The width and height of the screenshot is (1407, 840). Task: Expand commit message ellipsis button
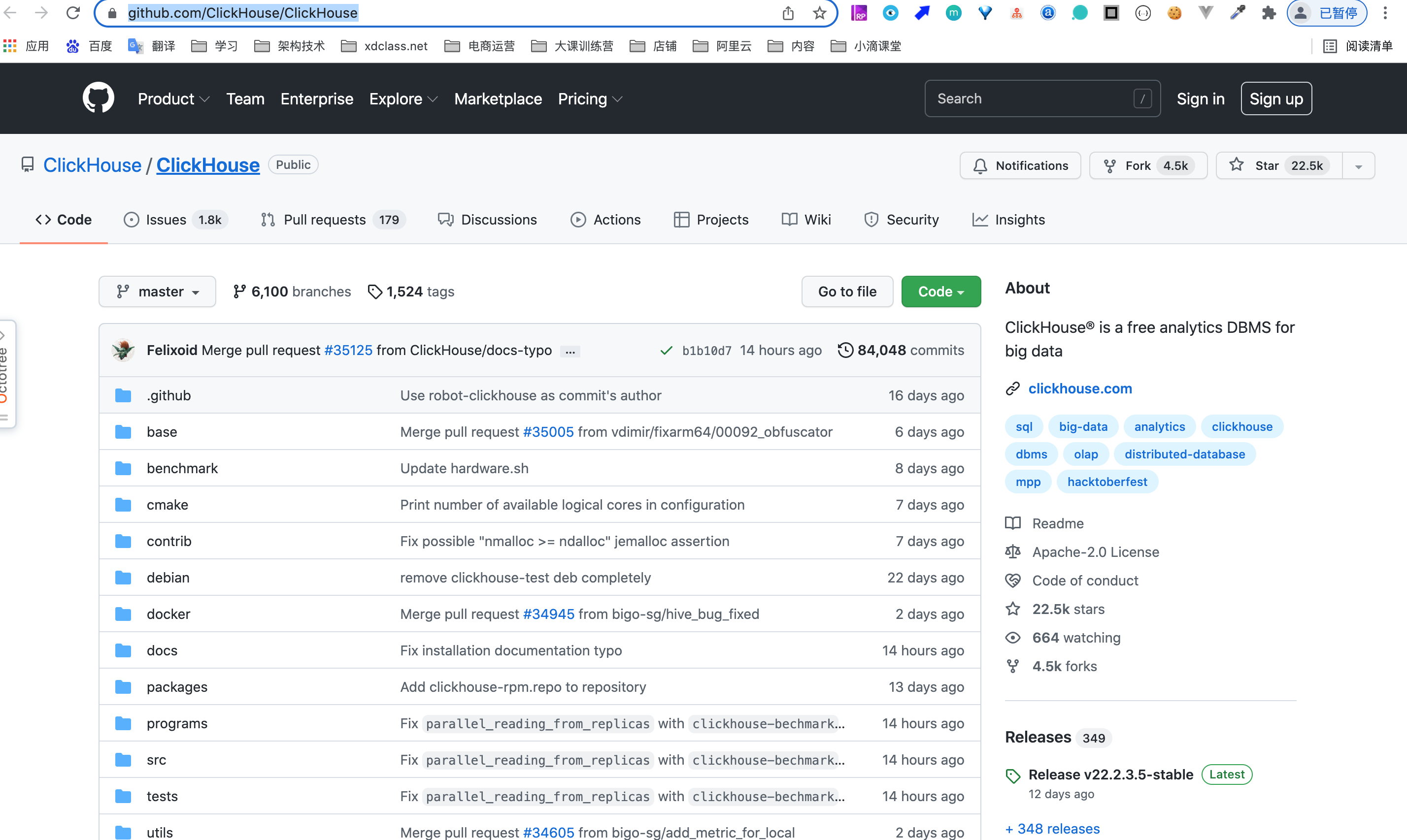coord(569,352)
